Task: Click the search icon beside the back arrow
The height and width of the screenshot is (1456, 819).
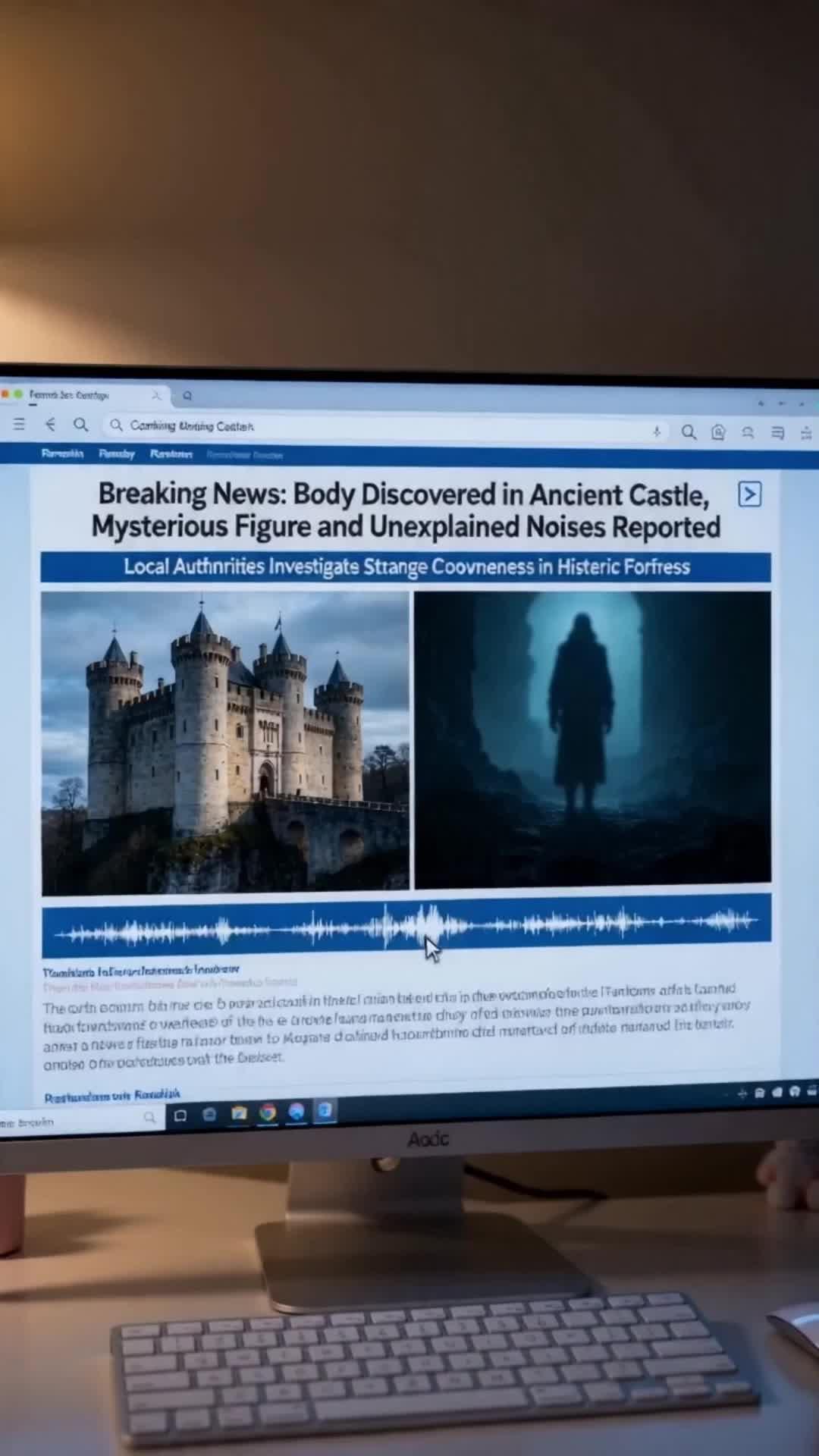Action: [80, 425]
